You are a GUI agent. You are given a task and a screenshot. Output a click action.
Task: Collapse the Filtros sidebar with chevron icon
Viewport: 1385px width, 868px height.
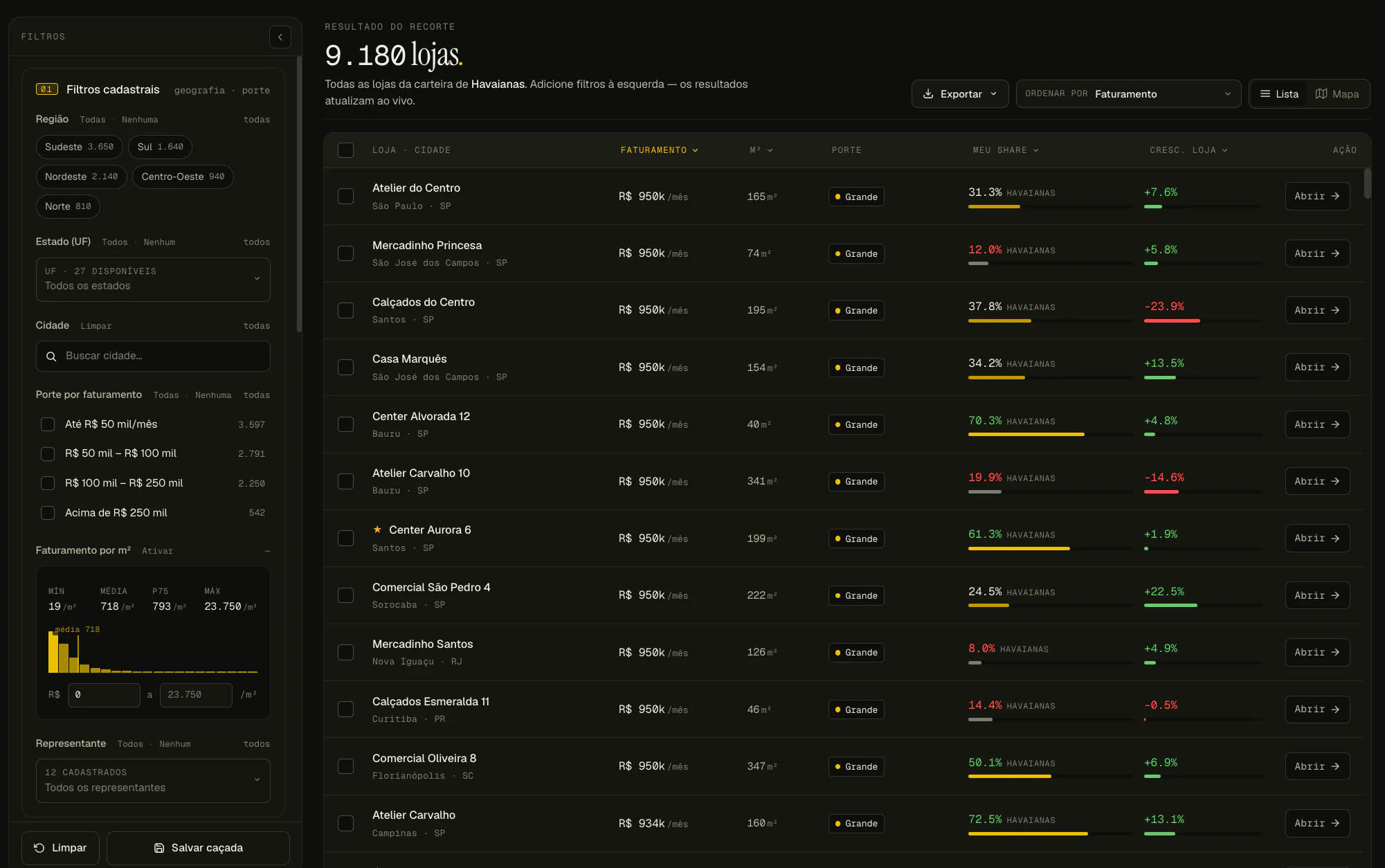click(x=280, y=37)
